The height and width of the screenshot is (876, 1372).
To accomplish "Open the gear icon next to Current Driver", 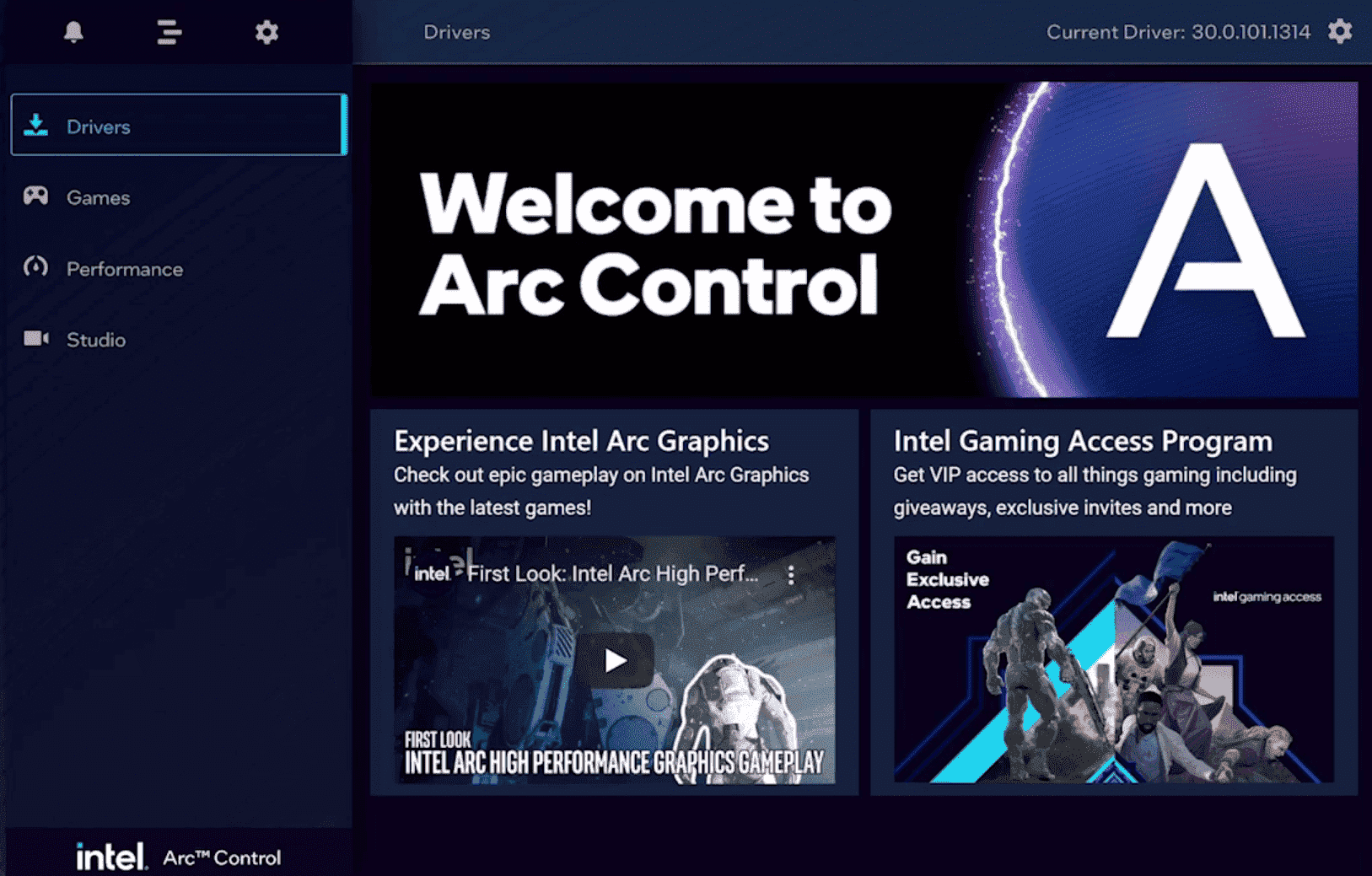I will 1340,31.
